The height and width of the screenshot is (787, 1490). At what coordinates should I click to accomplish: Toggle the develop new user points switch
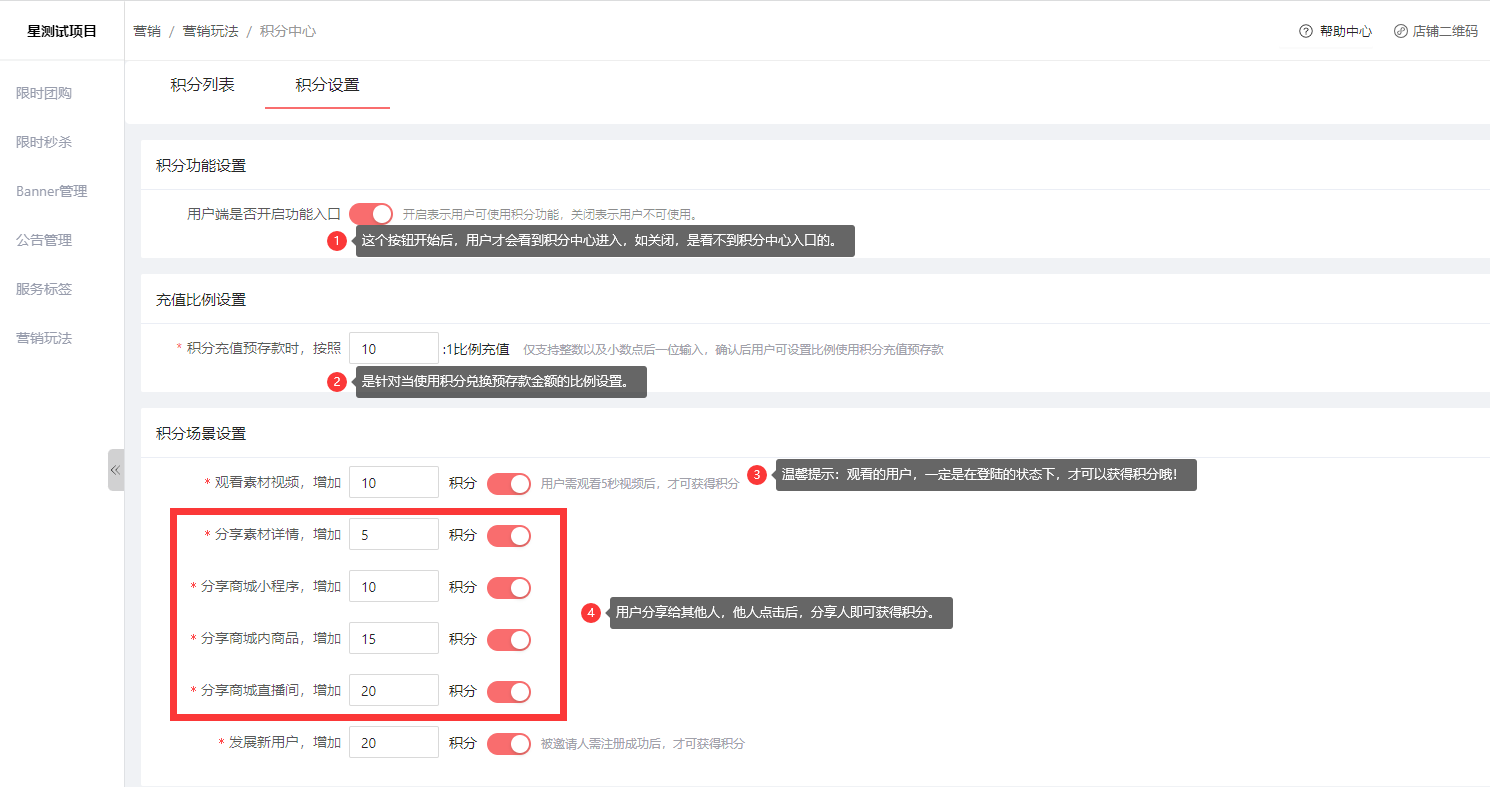click(x=508, y=744)
